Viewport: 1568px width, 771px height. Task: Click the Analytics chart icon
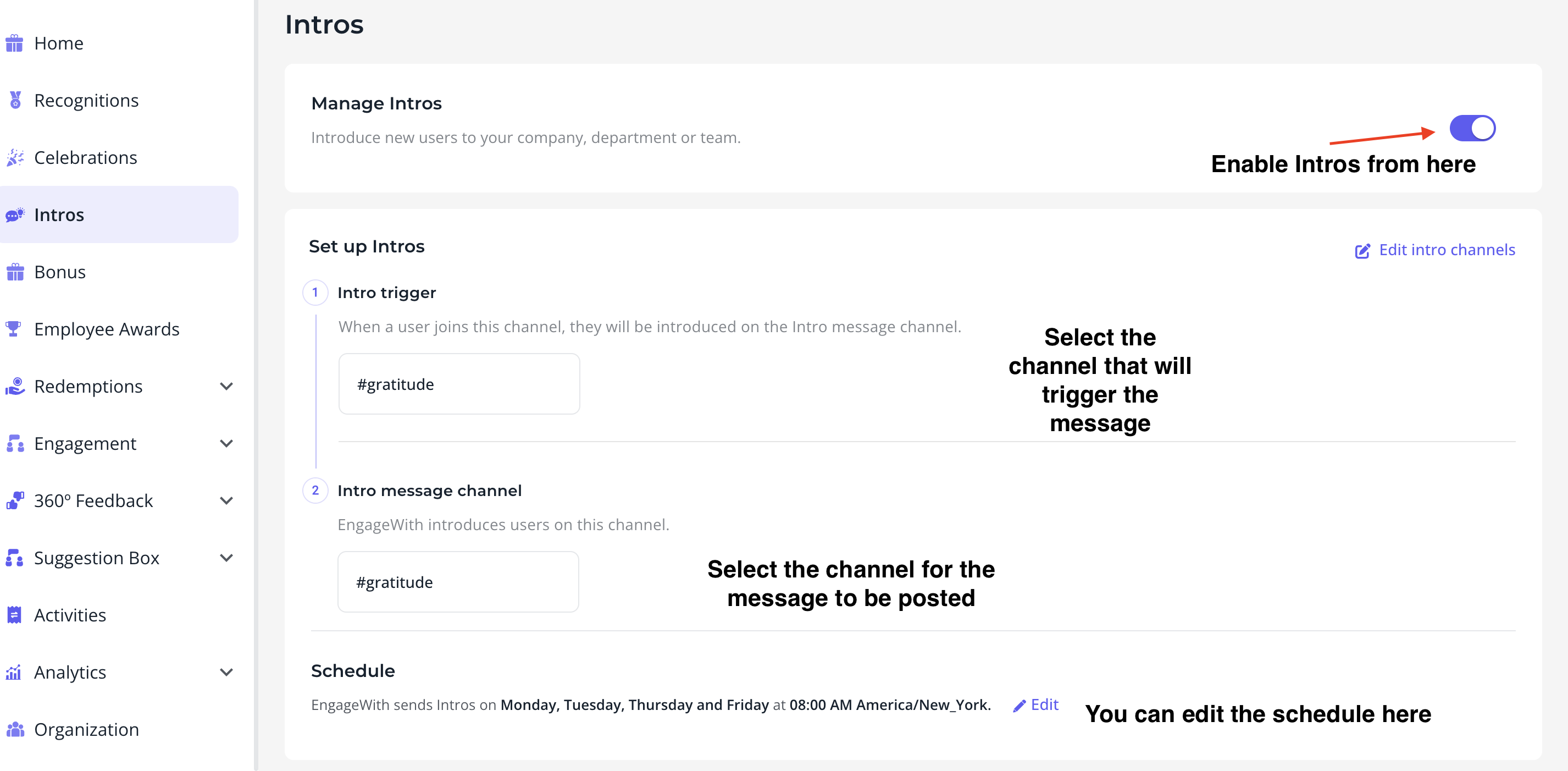pyautogui.click(x=13, y=673)
